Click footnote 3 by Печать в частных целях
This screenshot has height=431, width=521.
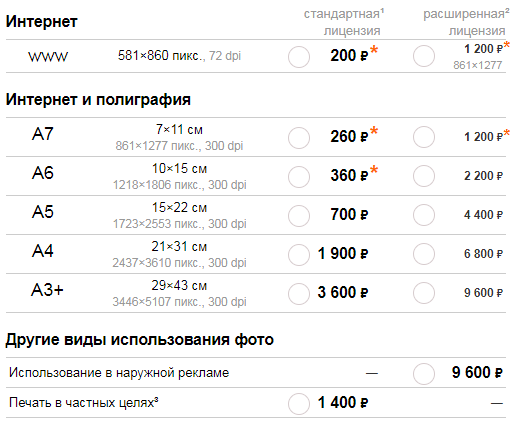(x=156, y=399)
